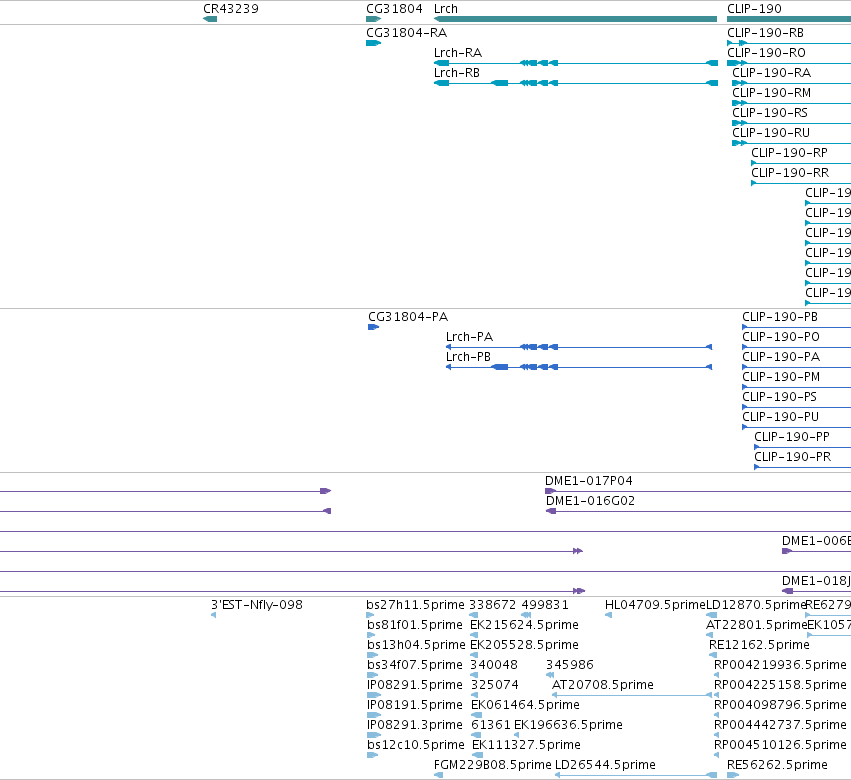
Task: Select EST 3'EST-Nfly-098 label
Action: coord(257,605)
